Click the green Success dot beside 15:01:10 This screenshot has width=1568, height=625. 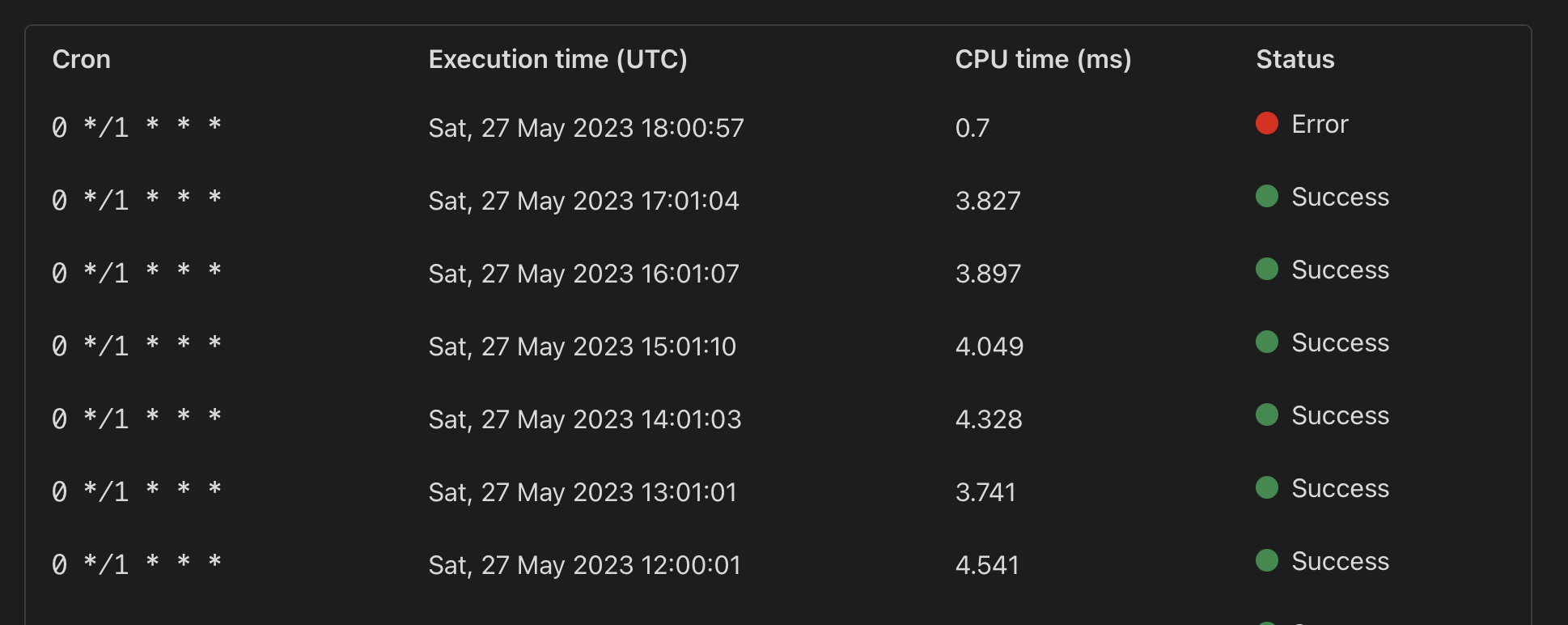coord(1266,342)
